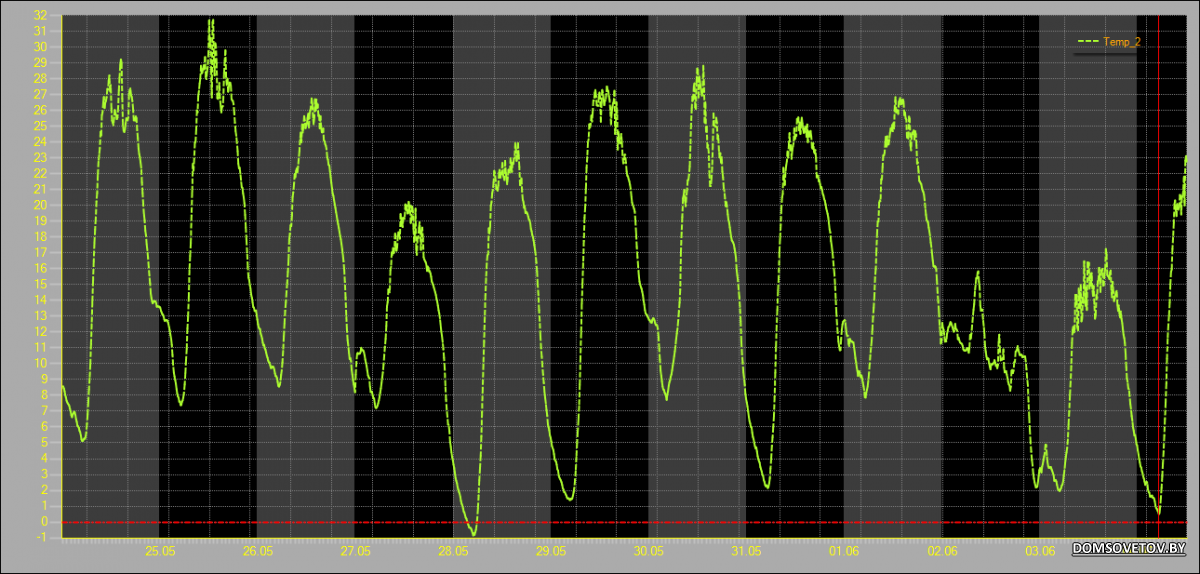
Task: Click the 01.06 date label on x-axis
Action: tap(844, 550)
